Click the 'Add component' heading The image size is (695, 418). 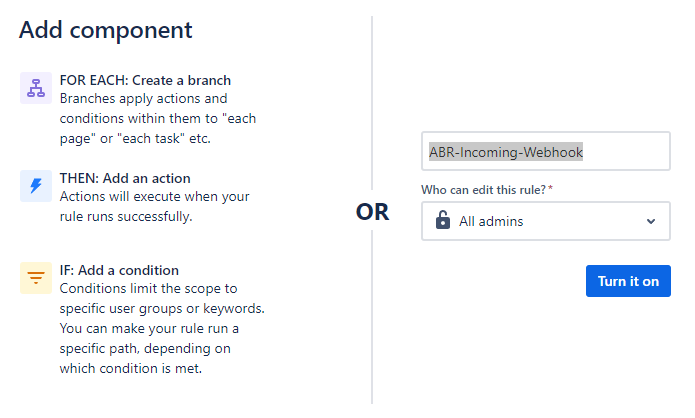[105, 31]
